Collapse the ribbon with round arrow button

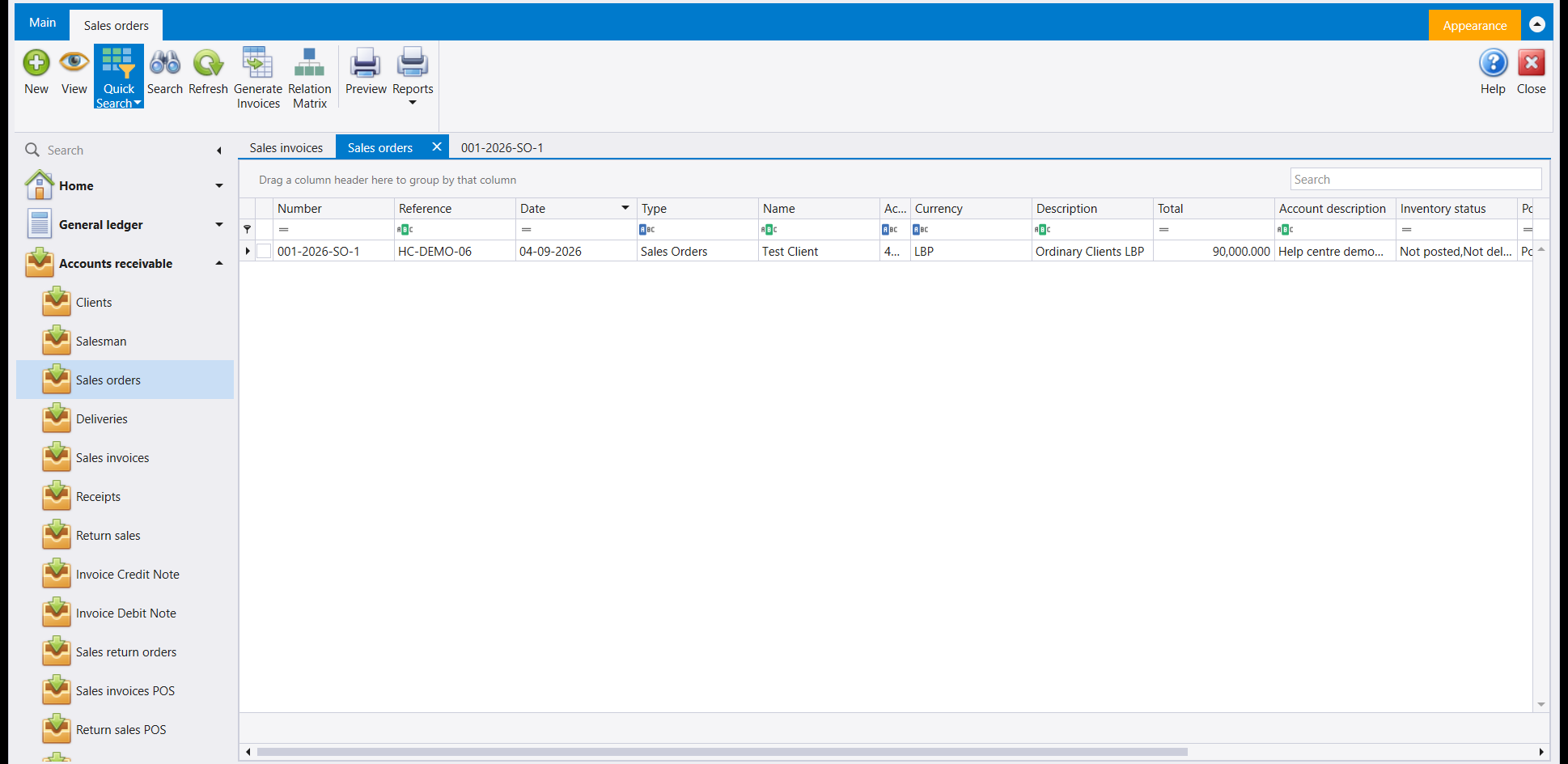(x=1537, y=25)
